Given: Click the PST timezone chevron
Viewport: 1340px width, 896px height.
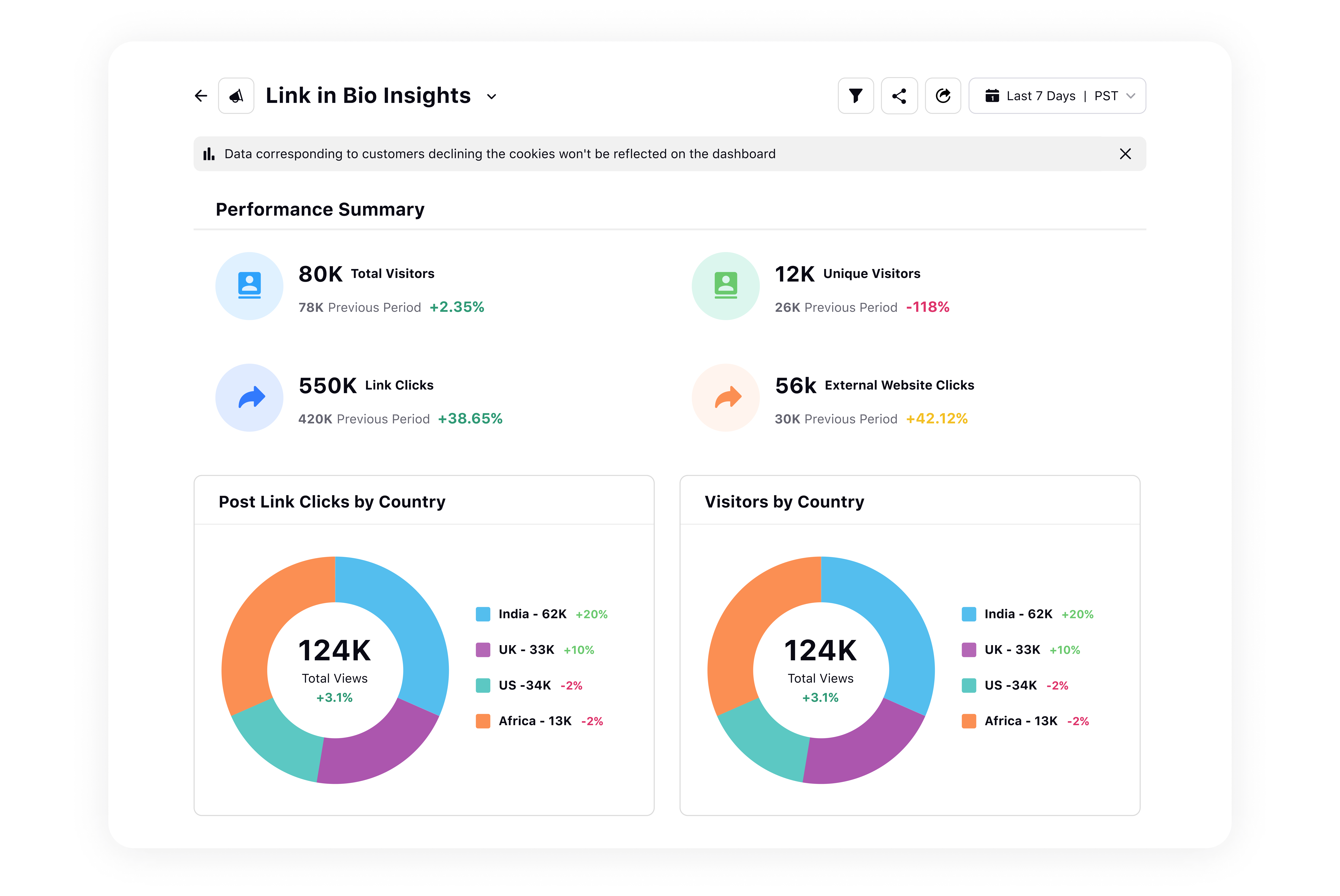Looking at the screenshot, I should coord(1130,96).
